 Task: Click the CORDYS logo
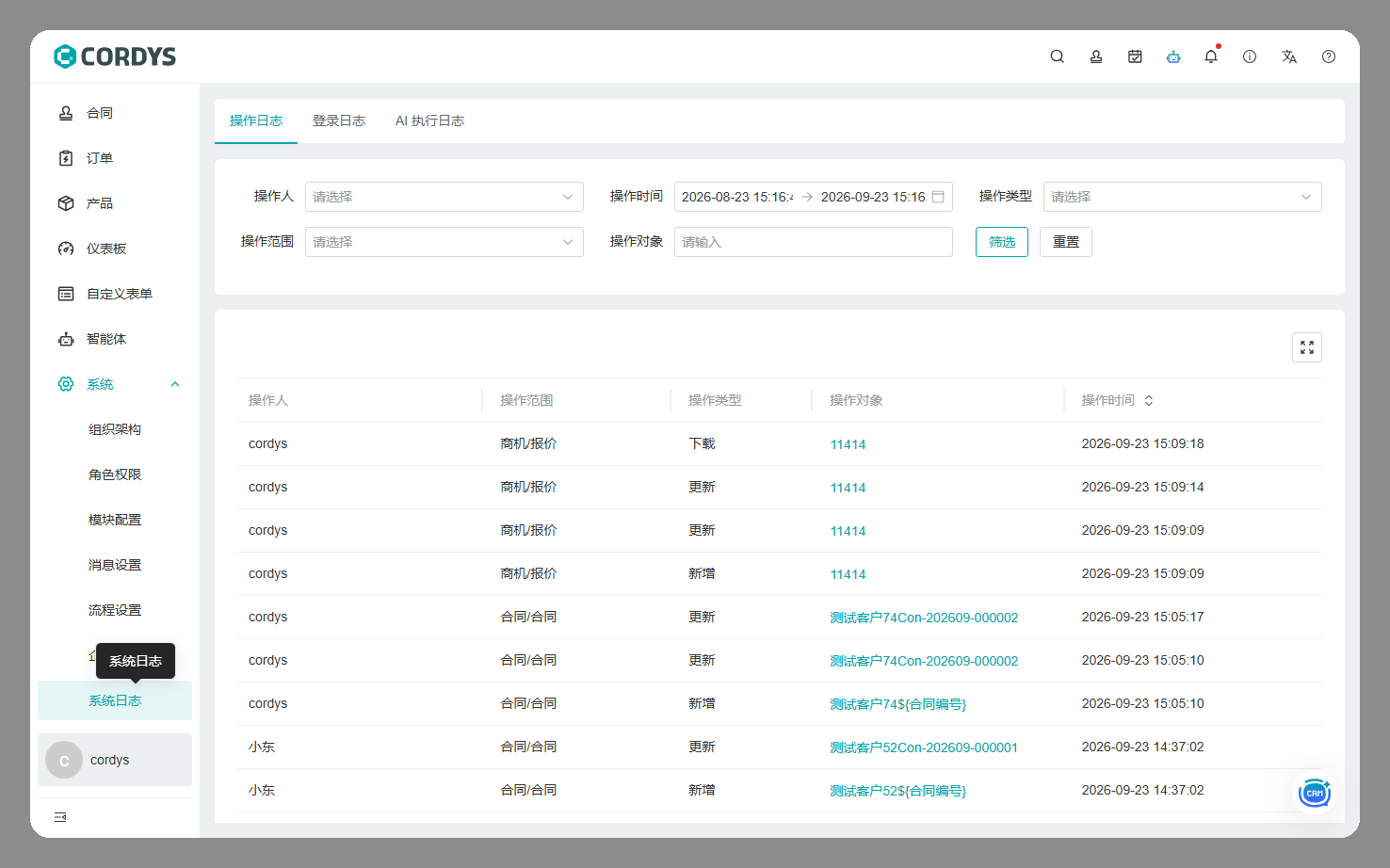[x=115, y=56]
